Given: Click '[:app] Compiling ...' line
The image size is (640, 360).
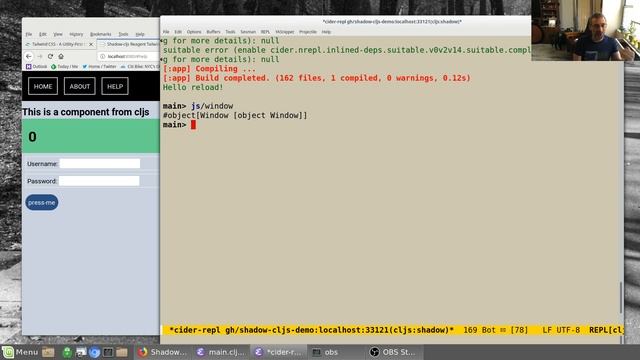Looking at the screenshot, I should pos(209,69).
